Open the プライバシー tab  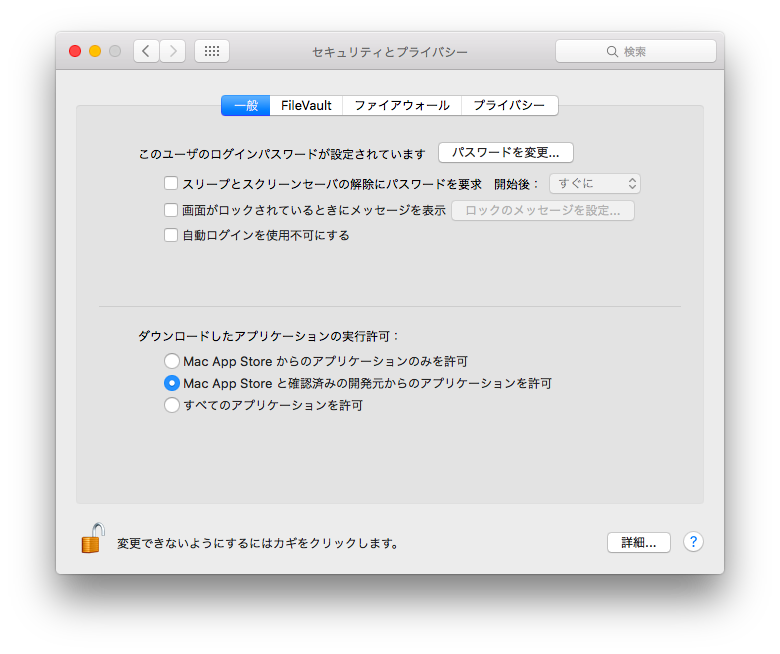(509, 105)
